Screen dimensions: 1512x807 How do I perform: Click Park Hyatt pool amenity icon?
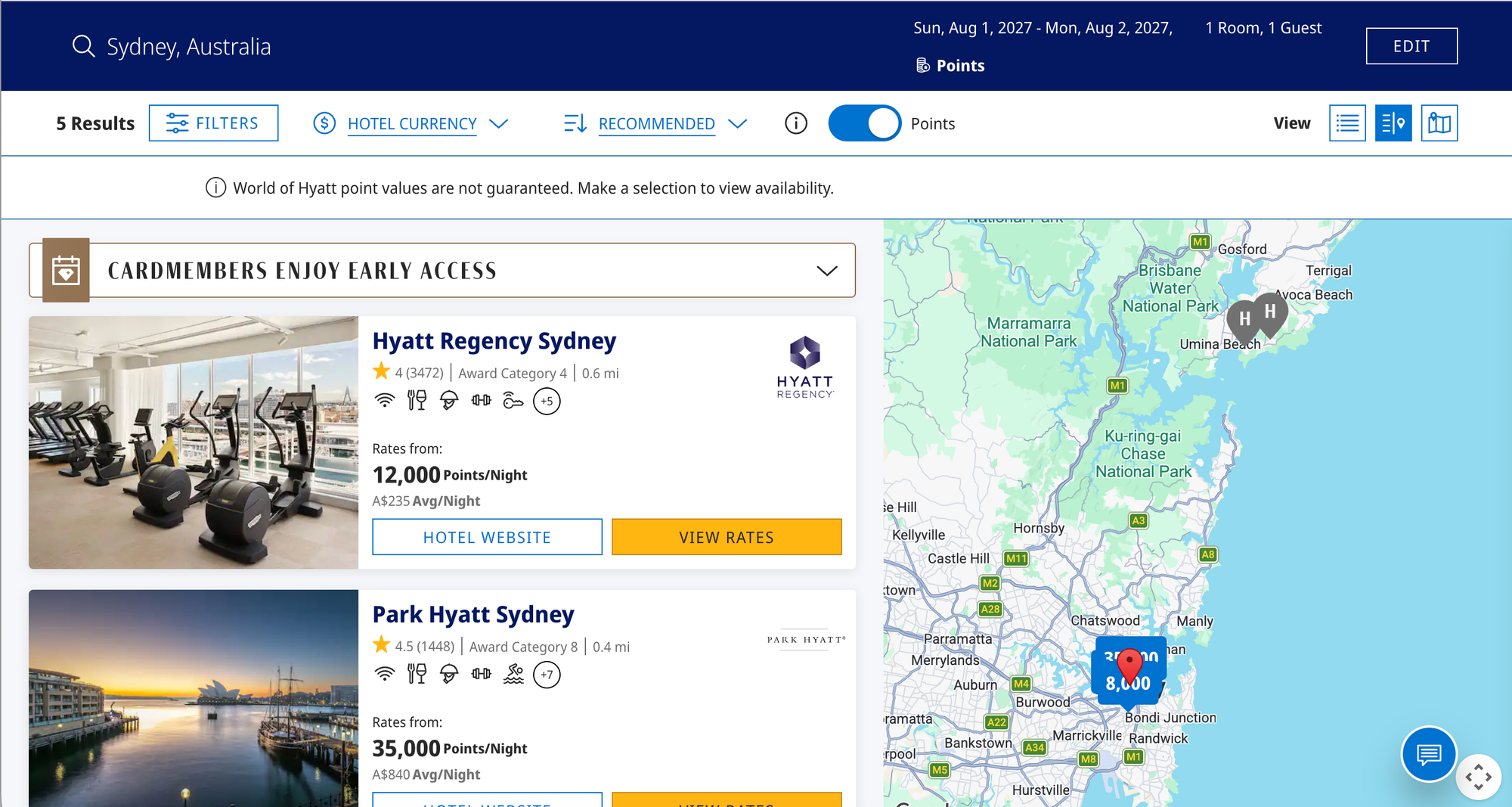pyautogui.click(x=513, y=674)
